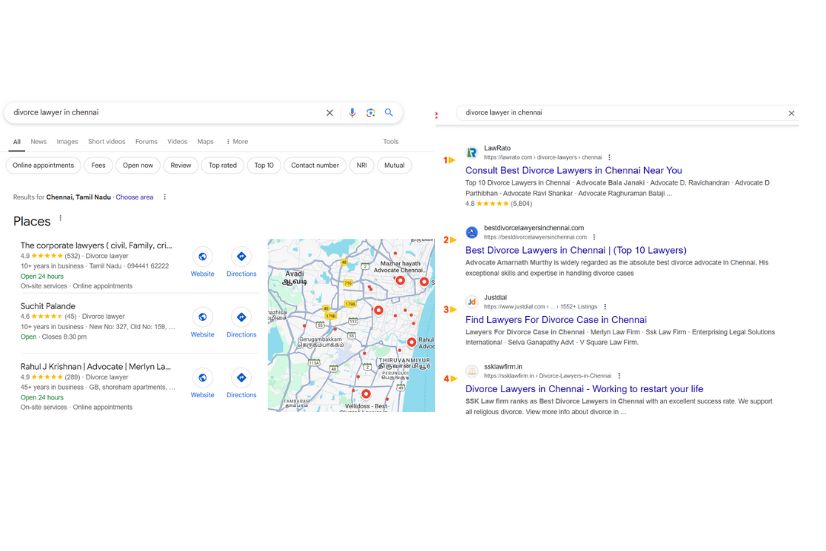Open Google Lens image search

tap(371, 113)
